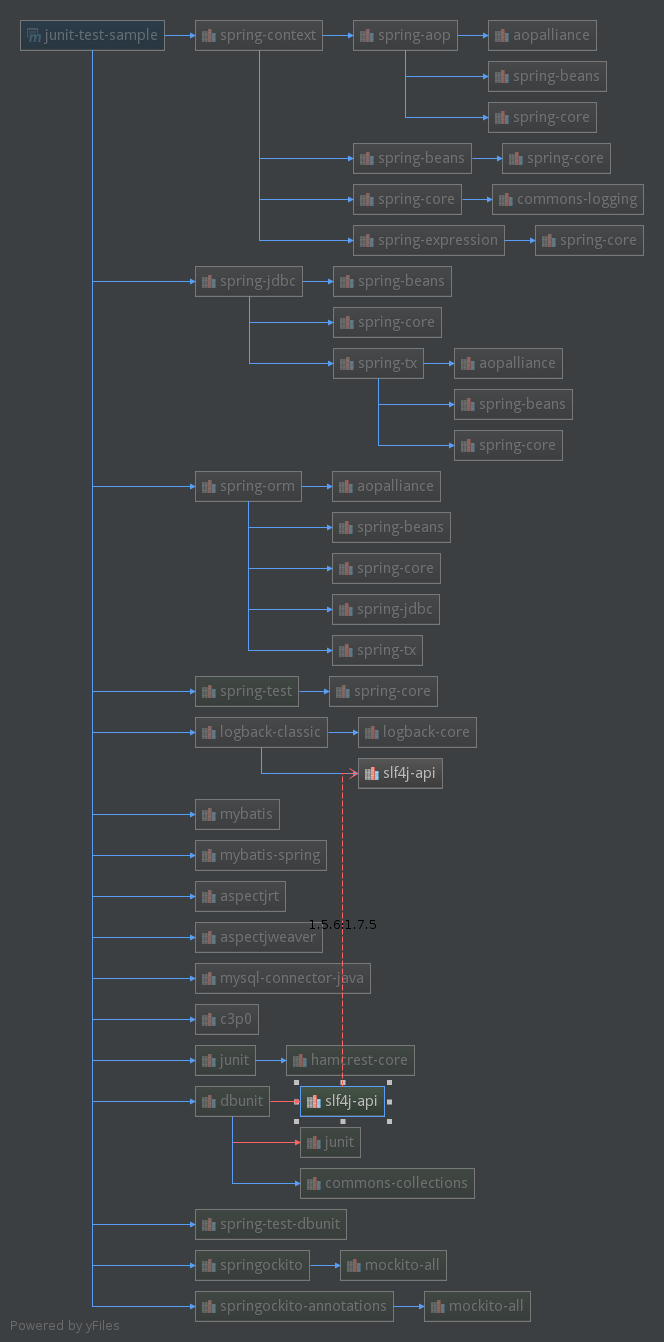Click junit node under dbunit
Image resolution: width=664 pixels, height=1342 pixels.
[x=331, y=1142]
